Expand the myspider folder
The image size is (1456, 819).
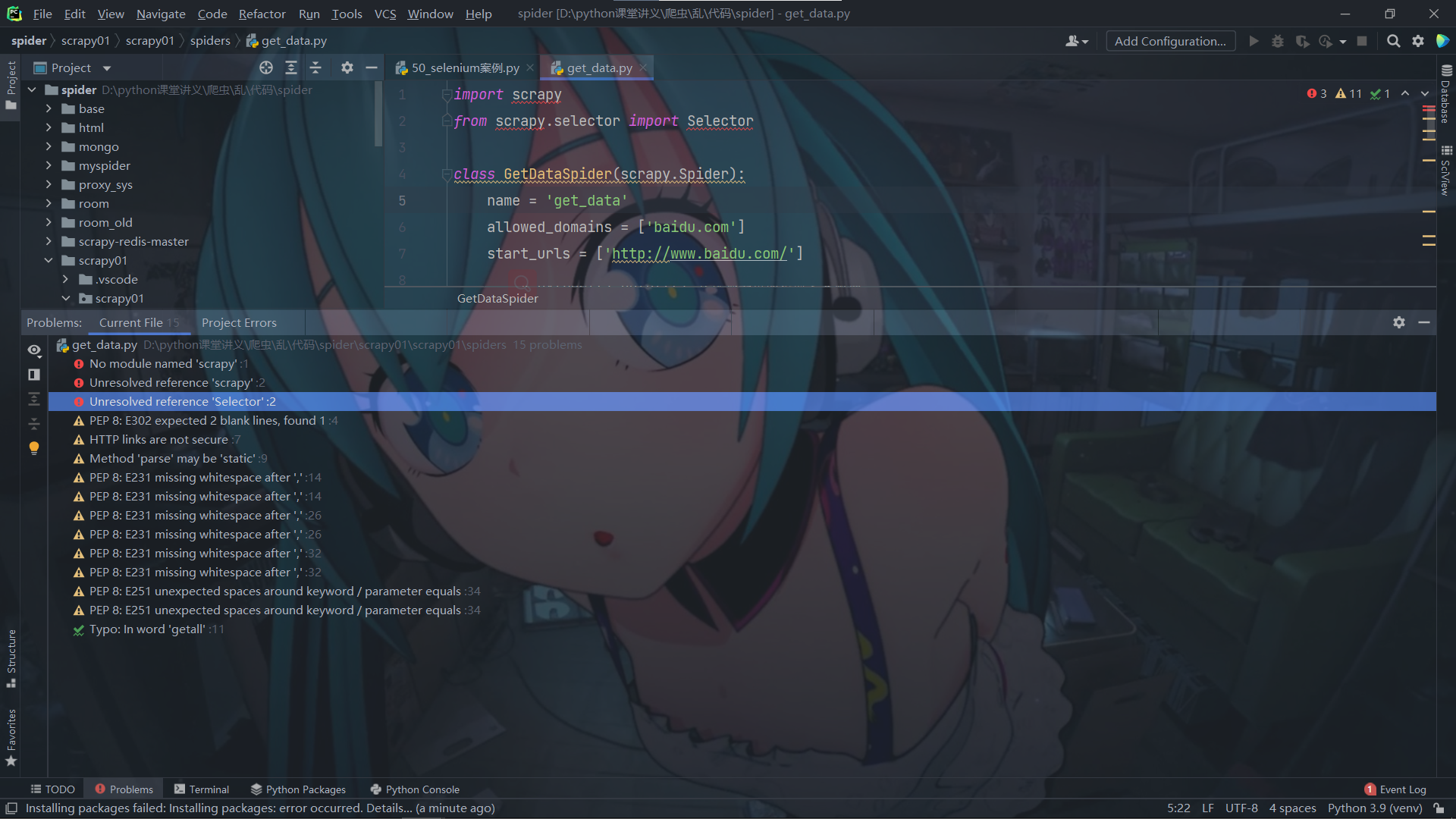pyautogui.click(x=49, y=165)
